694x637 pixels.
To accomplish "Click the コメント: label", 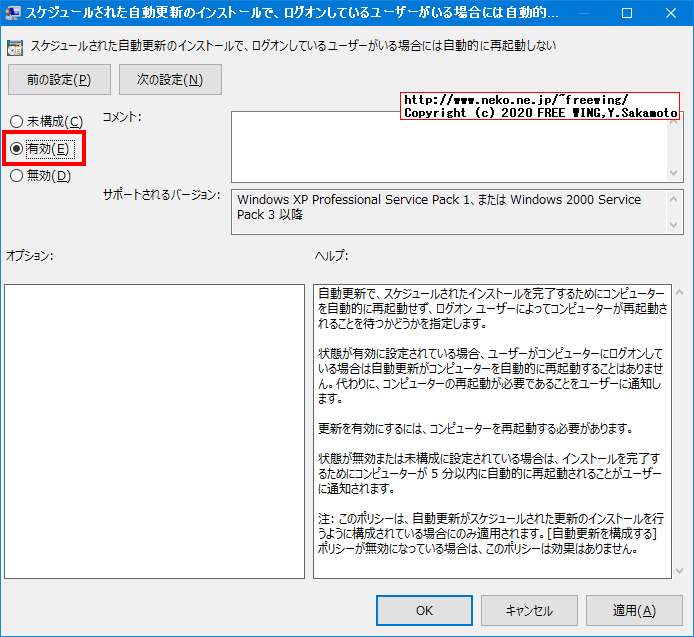I will click(x=122, y=117).
